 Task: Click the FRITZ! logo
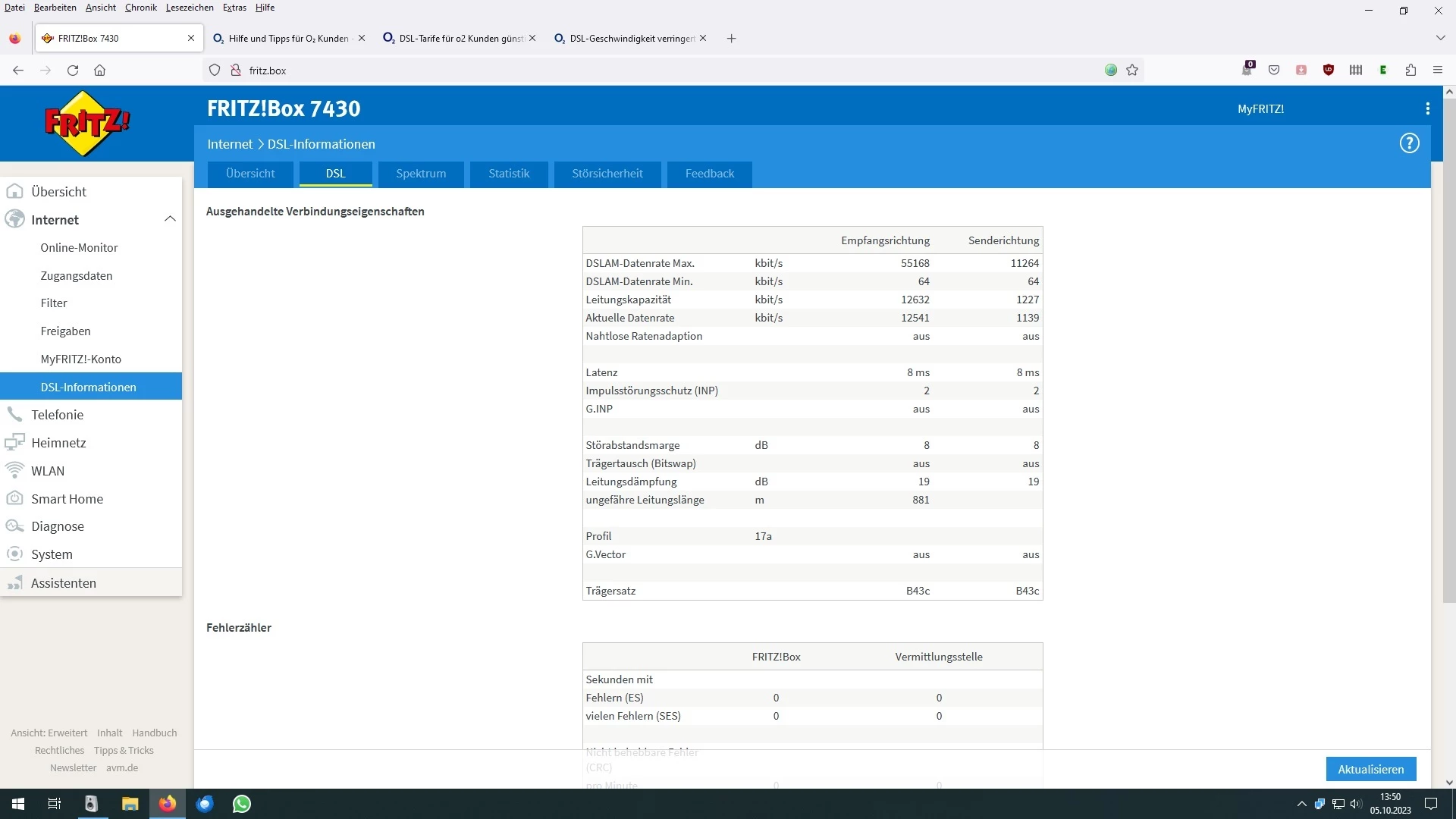coord(87,123)
